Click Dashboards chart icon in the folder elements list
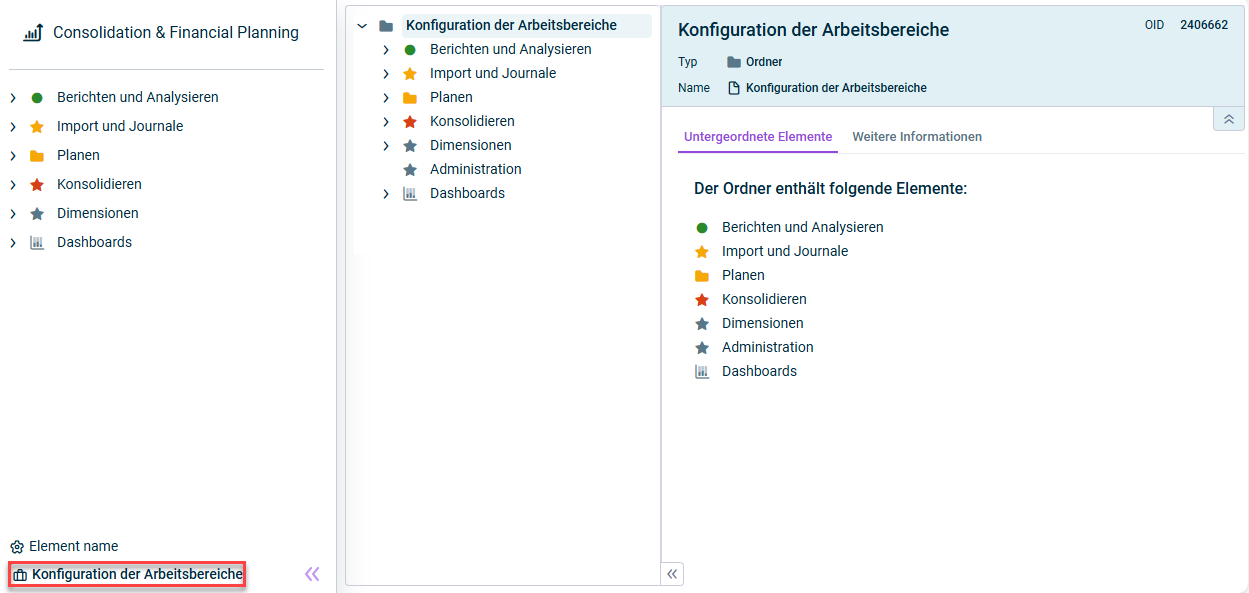1249x593 pixels. [x=702, y=372]
